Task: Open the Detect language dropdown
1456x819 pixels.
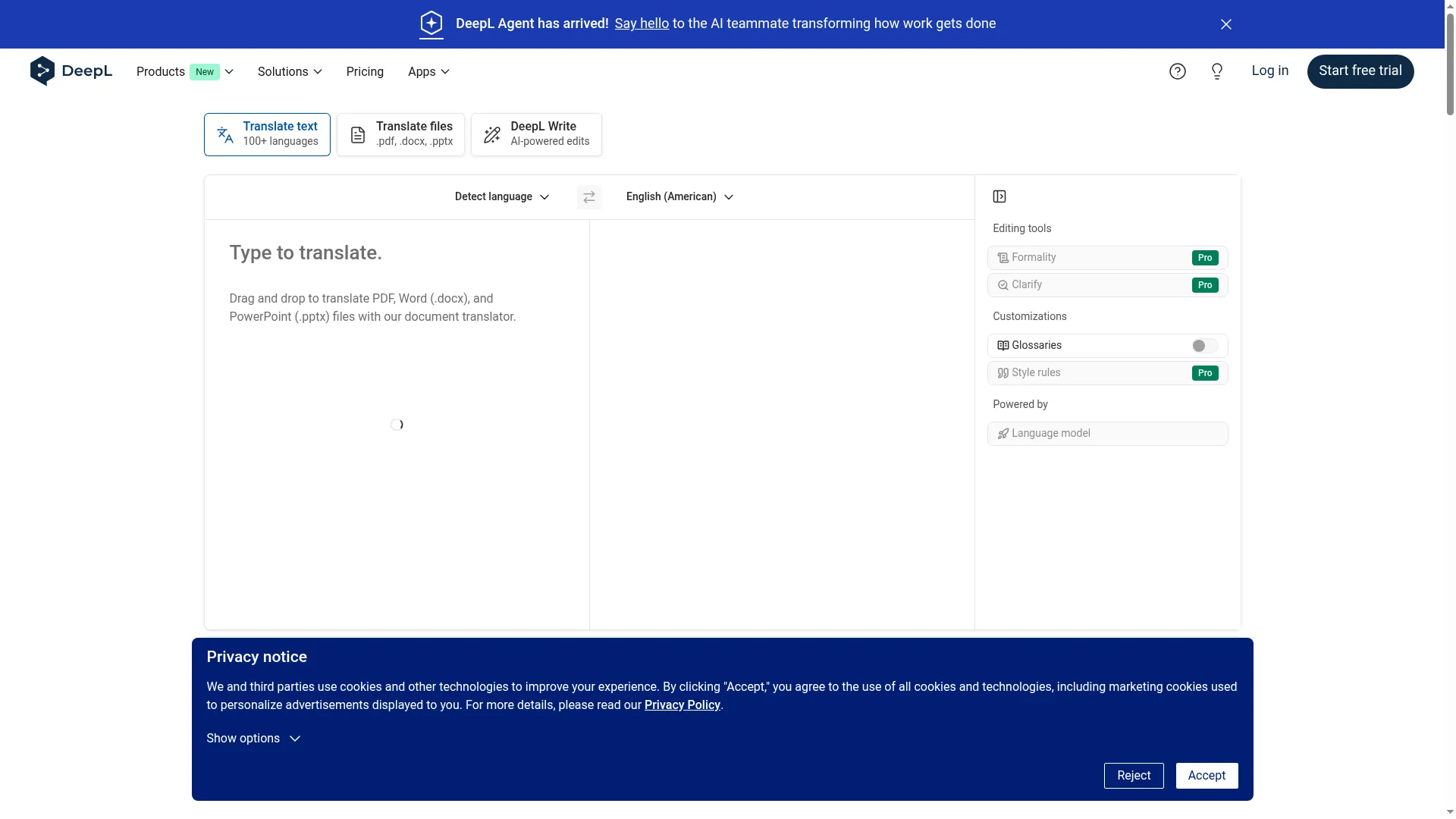Action: click(501, 197)
